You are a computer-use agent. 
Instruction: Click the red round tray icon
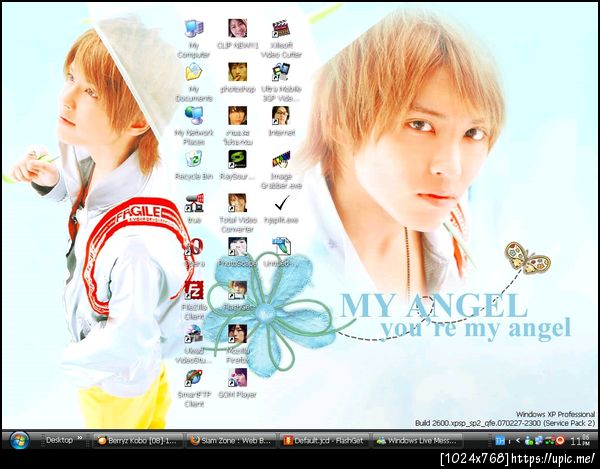560,441
